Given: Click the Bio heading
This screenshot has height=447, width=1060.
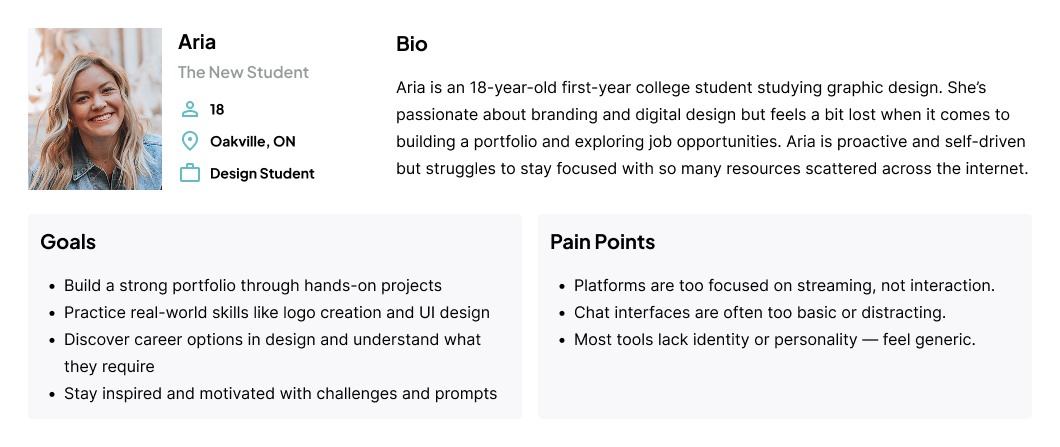Looking at the screenshot, I should point(412,45).
